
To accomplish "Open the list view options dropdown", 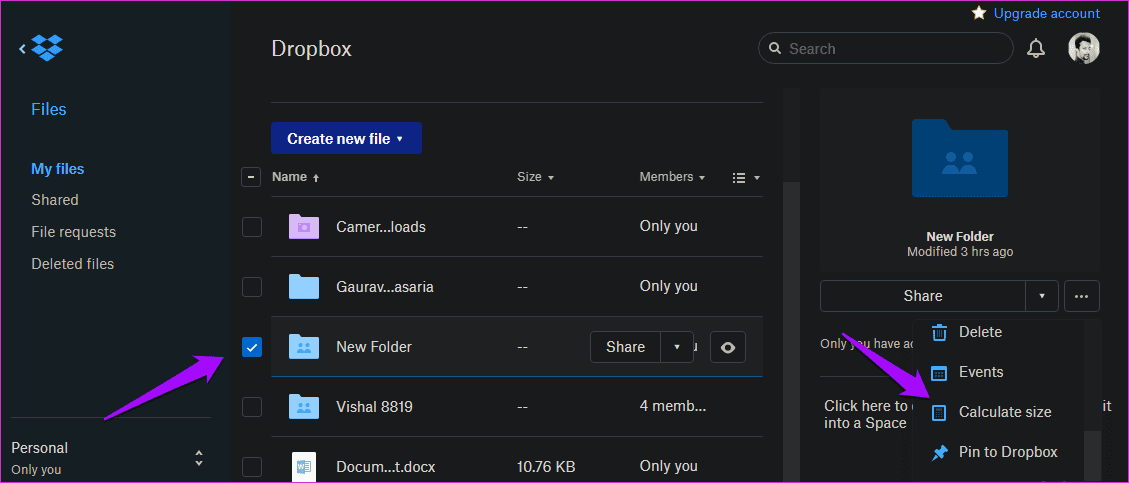I will click(x=746, y=177).
